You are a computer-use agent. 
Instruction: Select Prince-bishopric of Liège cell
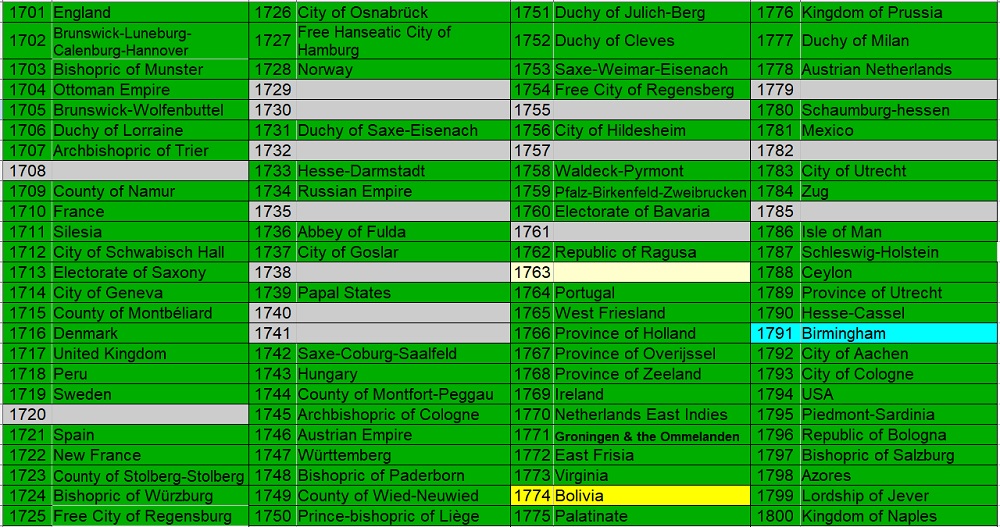(x=402, y=516)
